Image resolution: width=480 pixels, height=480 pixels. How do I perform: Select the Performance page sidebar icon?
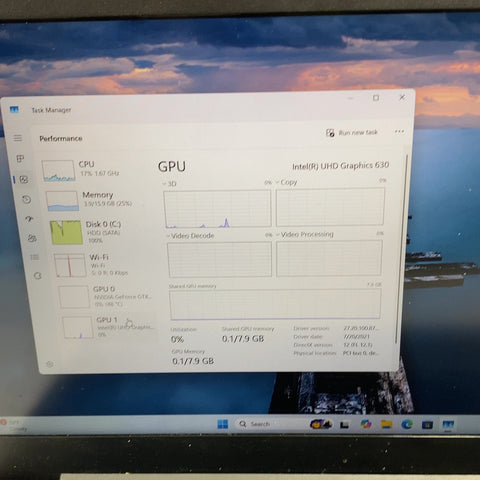24,180
